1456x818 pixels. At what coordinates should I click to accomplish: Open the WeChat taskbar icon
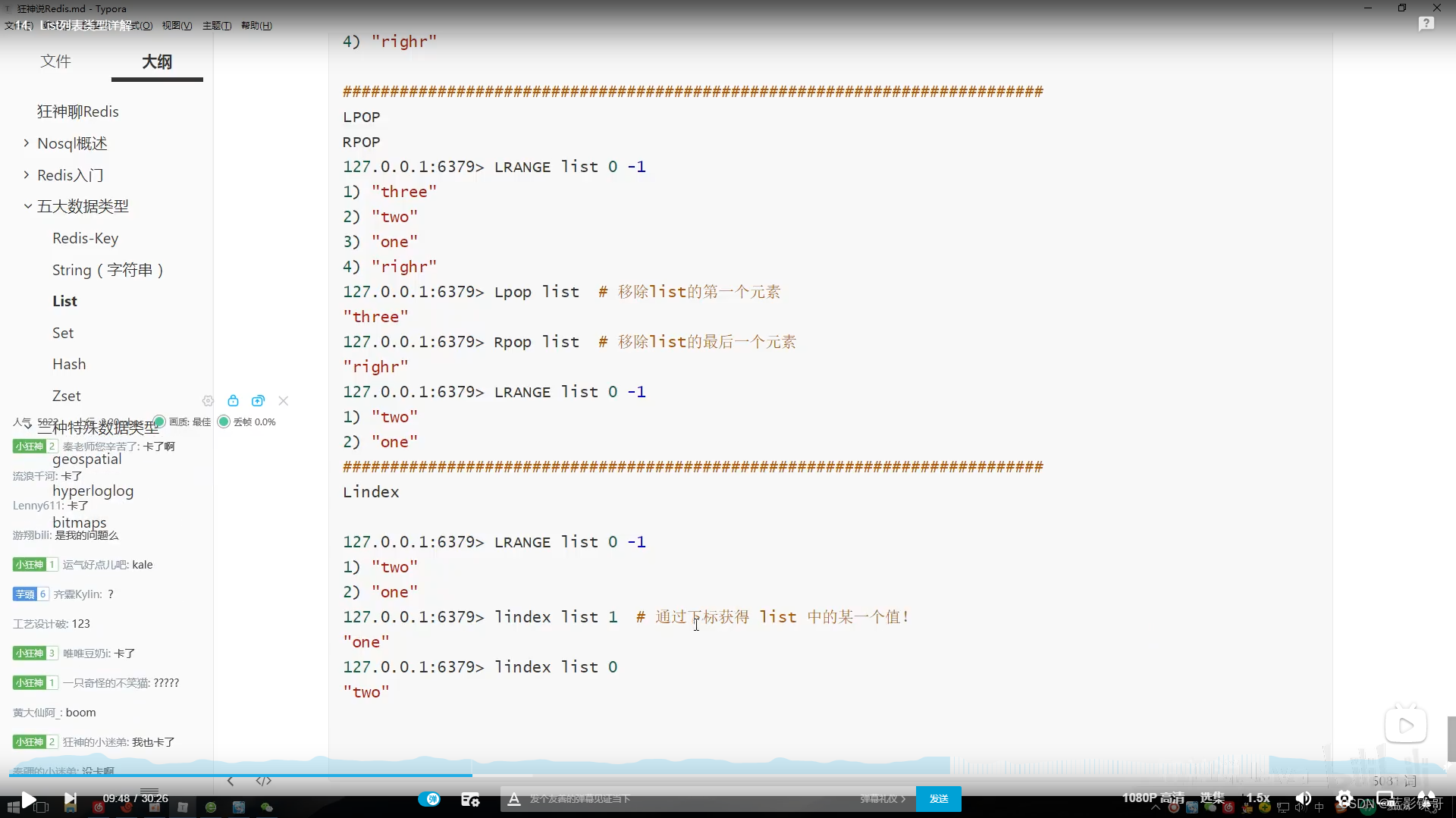[x=267, y=808]
